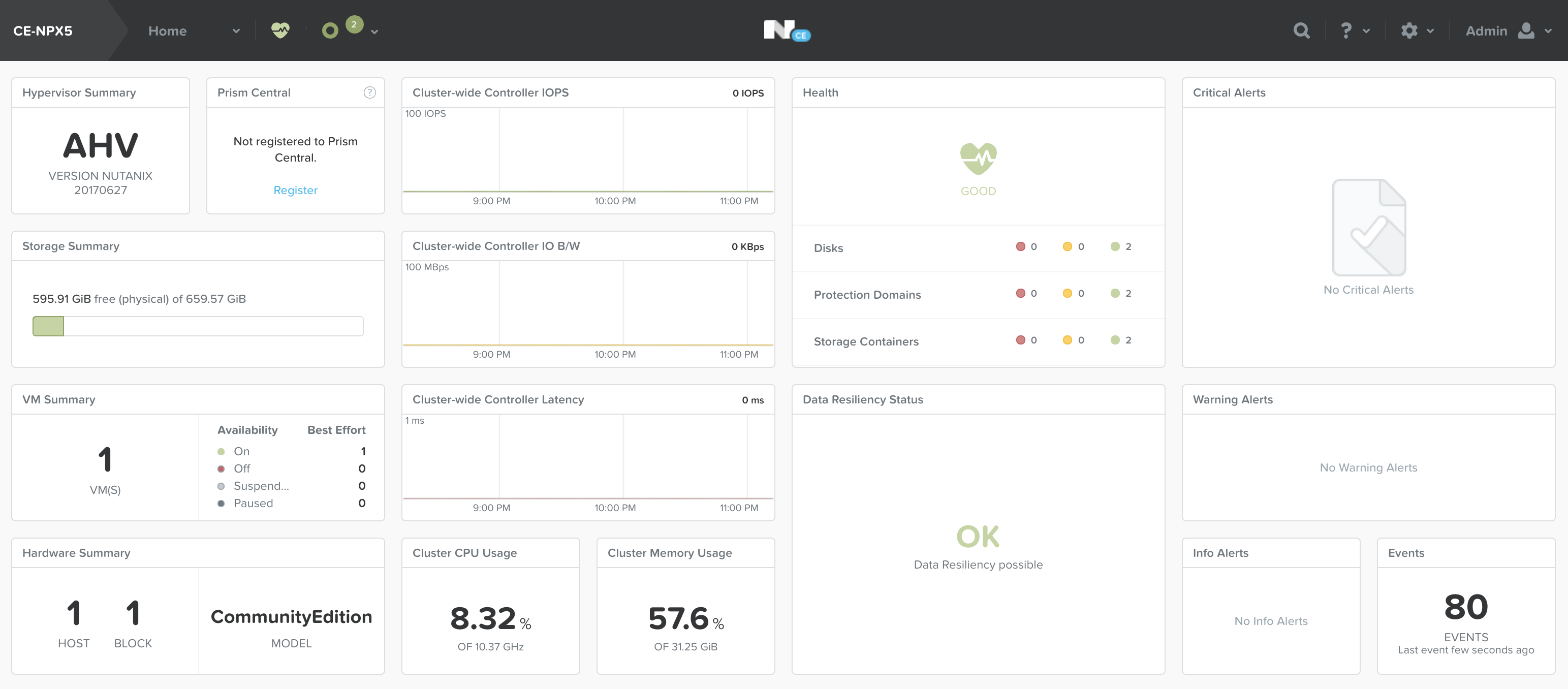The width and height of the screenshot is (1568, 689).
Task: Open the help question mark menu
Action: coord(1346,30)
